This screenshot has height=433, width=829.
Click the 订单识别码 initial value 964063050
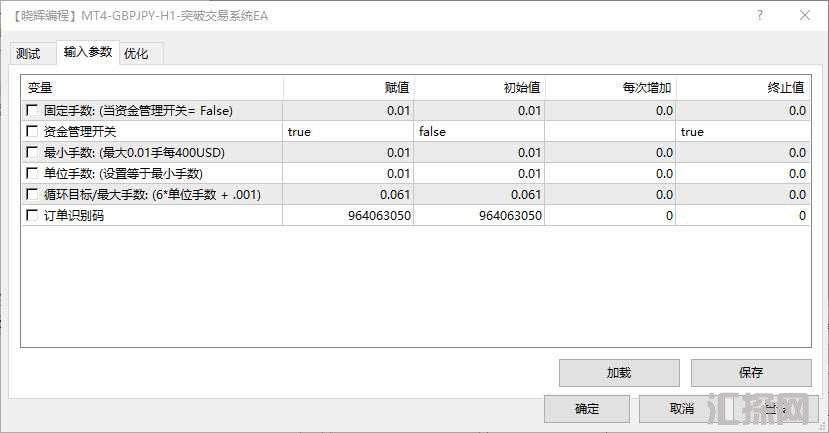(479, 216)
